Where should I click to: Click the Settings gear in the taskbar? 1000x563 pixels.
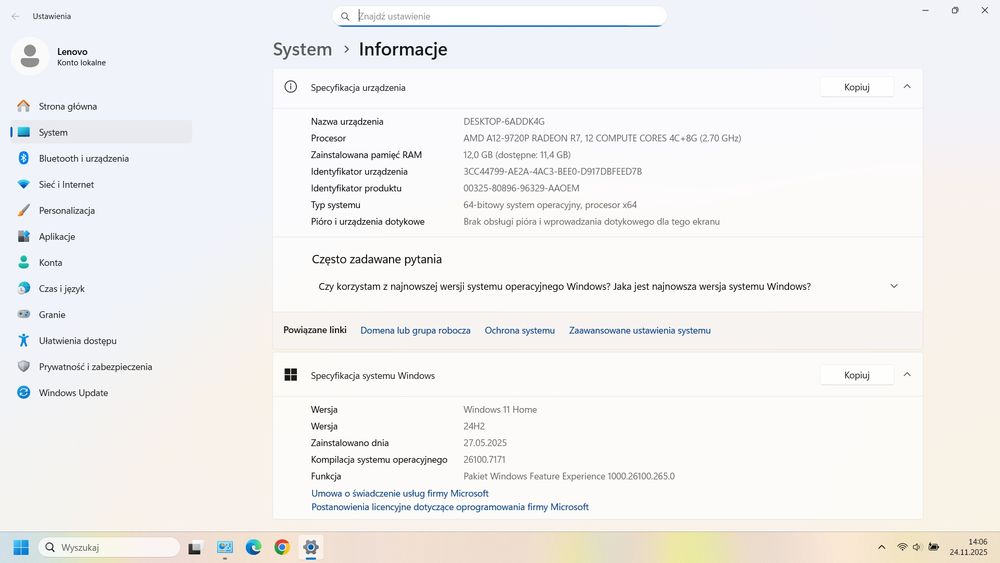tap(311, 547)
